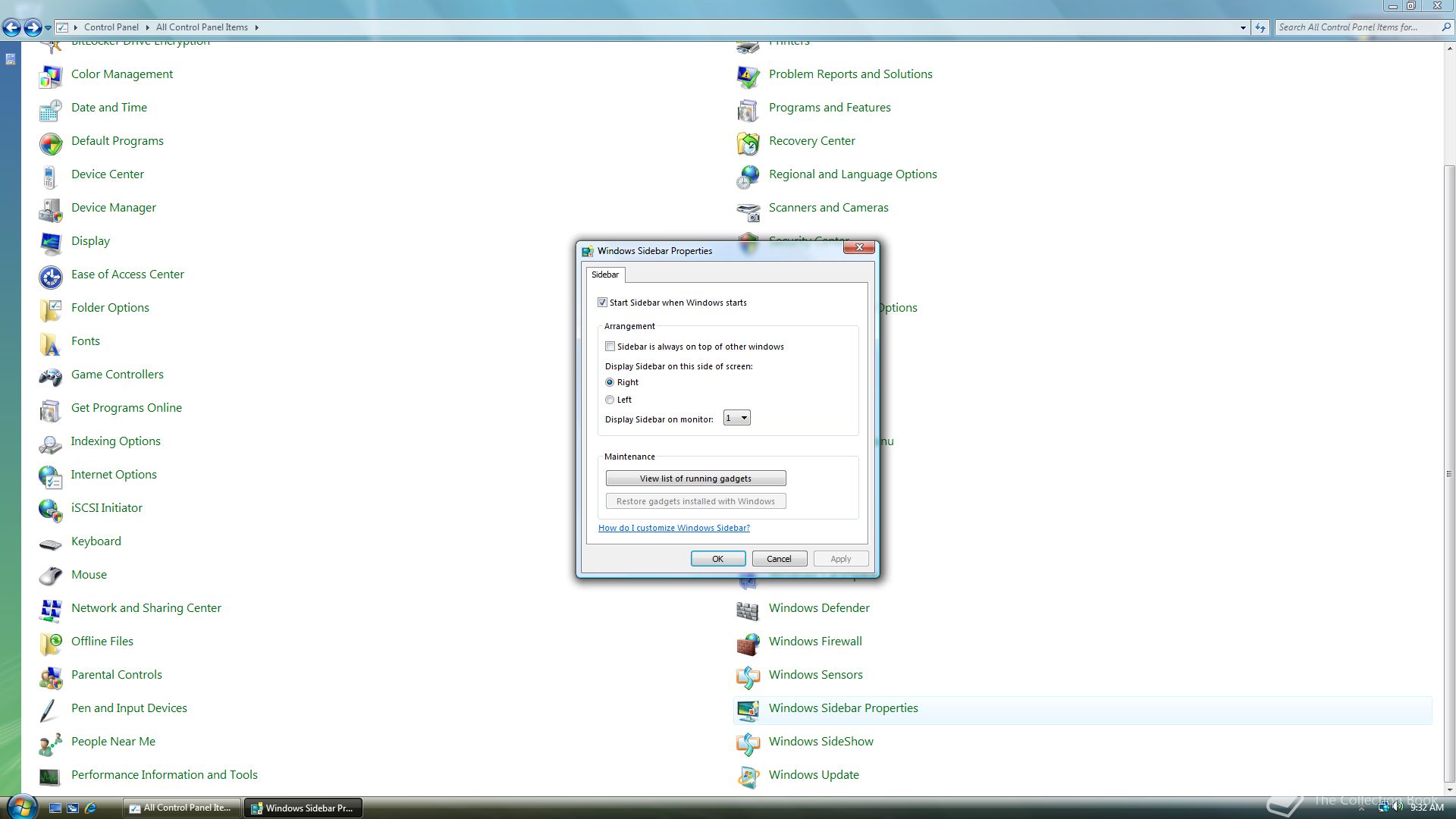Open the Display Sidebar on monitor dropdown
This screenshot has height=819, width=1456.
[x=736, y=418]
